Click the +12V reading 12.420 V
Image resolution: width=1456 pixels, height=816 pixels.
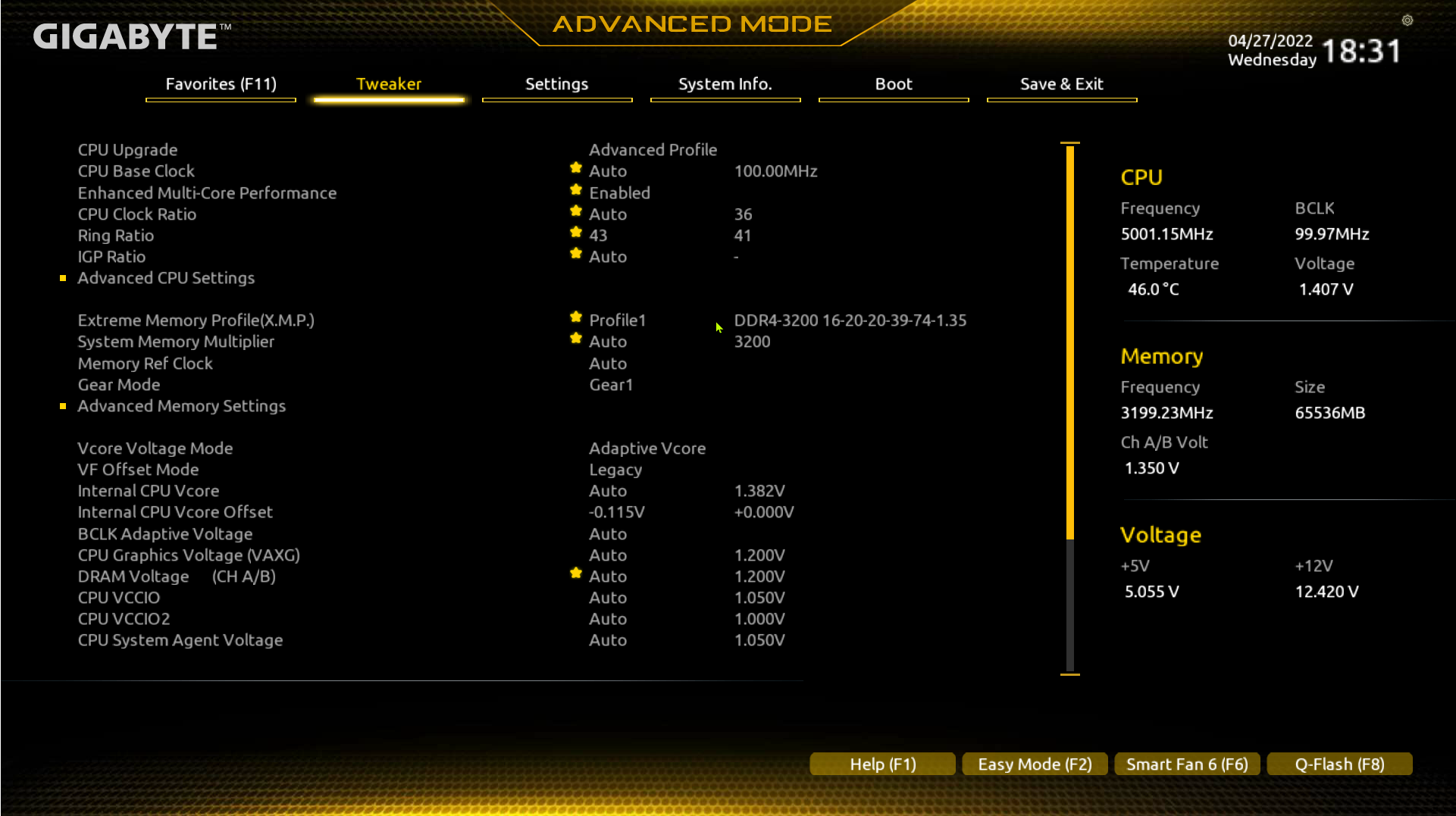[1327, 592]
